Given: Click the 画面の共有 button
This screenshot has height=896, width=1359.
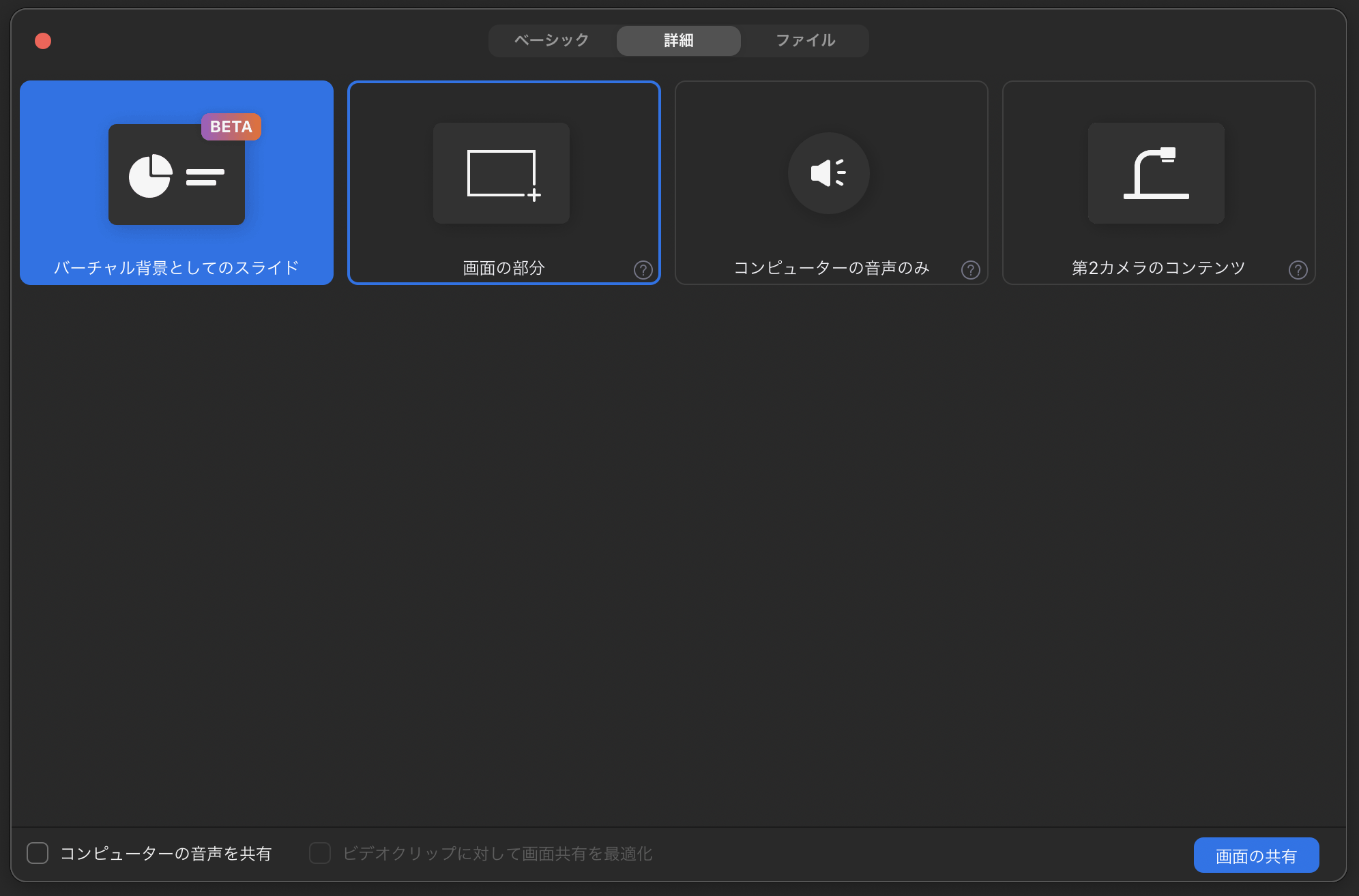Looking at the screenshot, I should (1256, 855).
